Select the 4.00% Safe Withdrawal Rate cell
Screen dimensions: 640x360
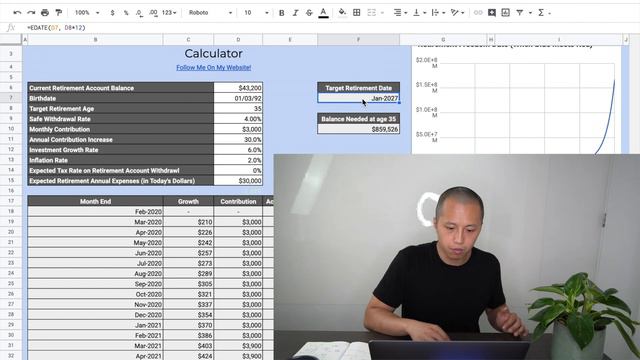pos(238,119)
